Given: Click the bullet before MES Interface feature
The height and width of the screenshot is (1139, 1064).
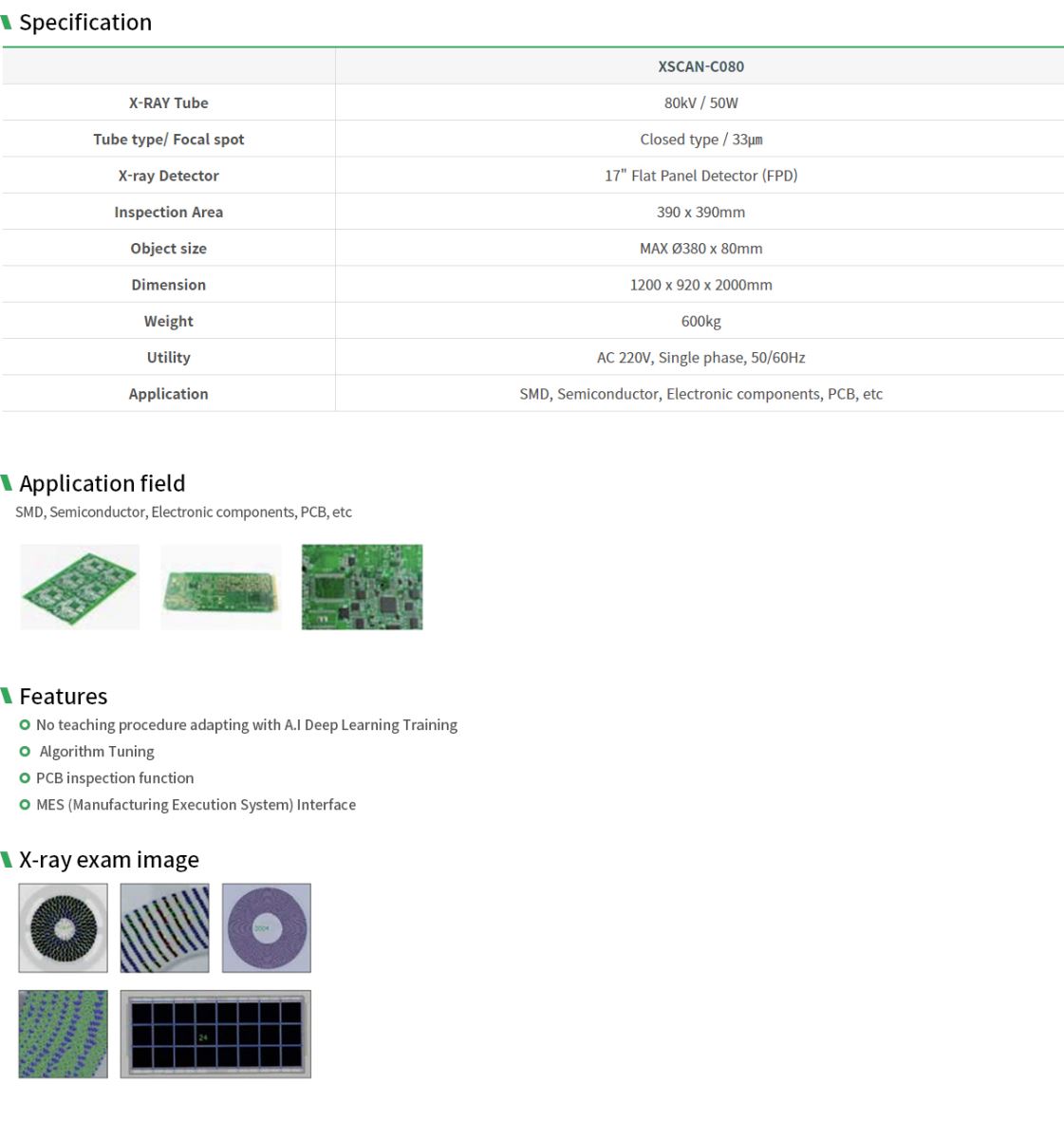Looking at the screenshot, I should pos(25,805).
